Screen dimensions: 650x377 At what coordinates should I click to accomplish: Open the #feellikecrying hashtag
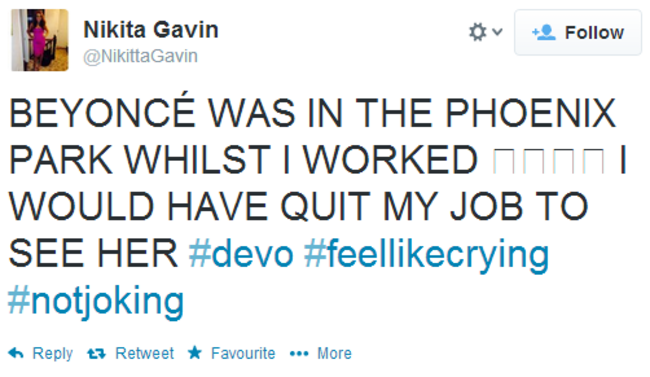click(427, 255)
